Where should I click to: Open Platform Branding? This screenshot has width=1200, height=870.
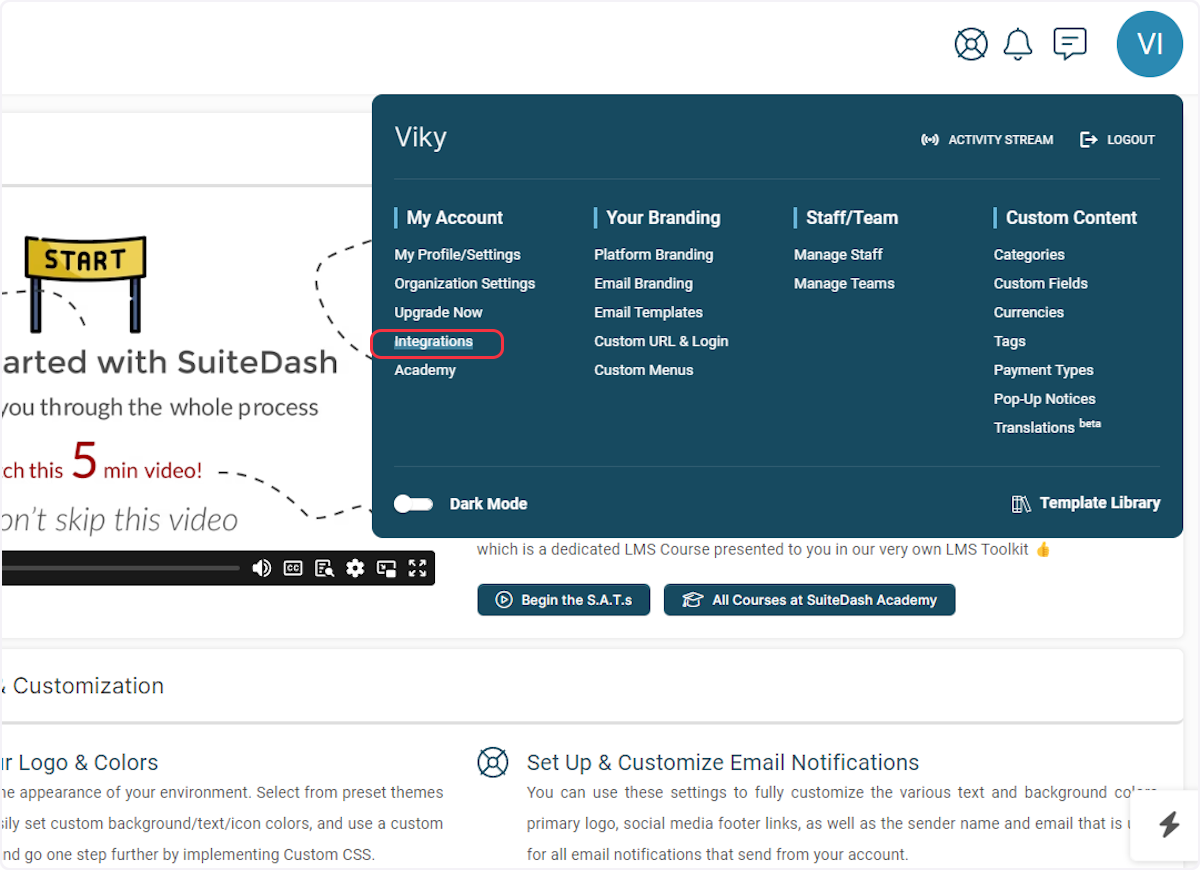click(x=653, y=255)
